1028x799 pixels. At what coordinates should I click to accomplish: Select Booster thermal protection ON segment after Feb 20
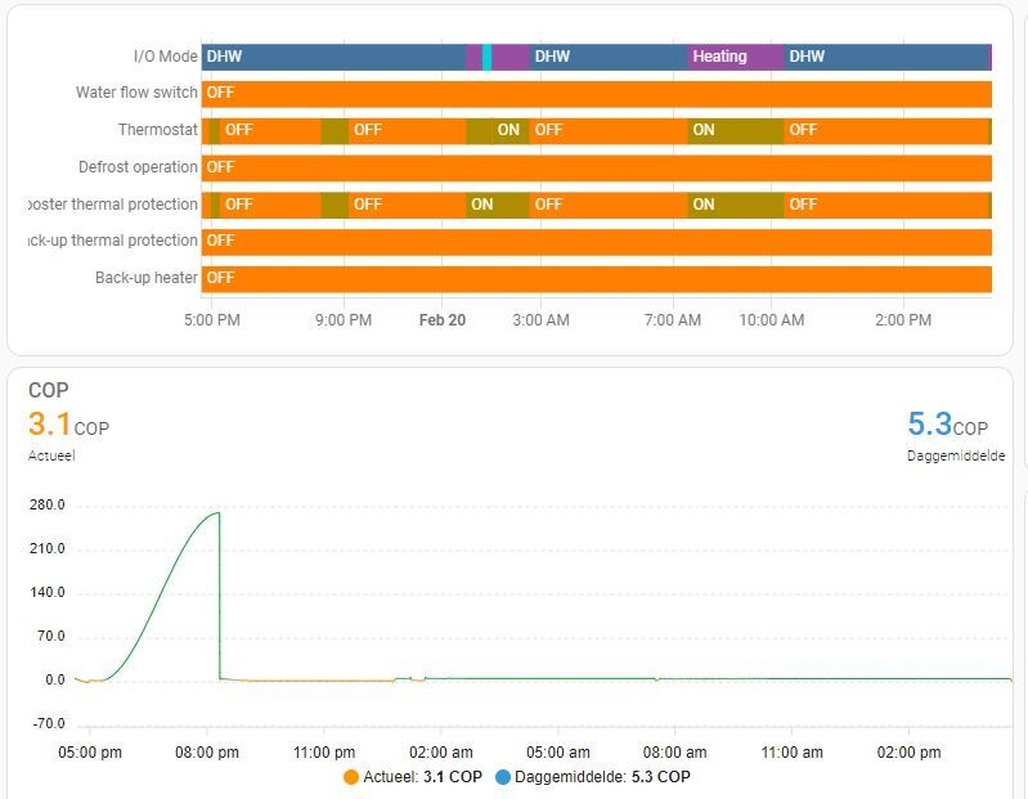point(498,205)
